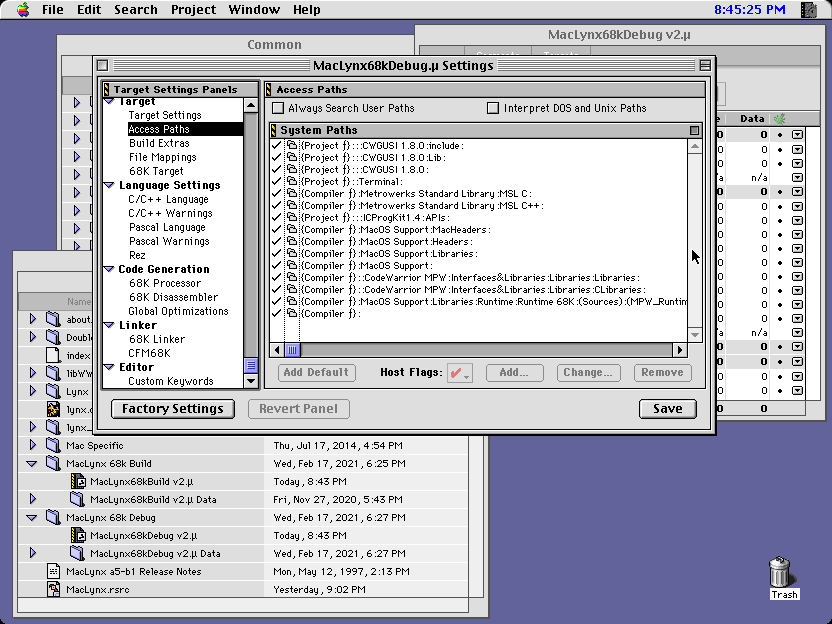Click horizontal scrollbar thumb of System Paths
The image size is (832, 624).
292,350
